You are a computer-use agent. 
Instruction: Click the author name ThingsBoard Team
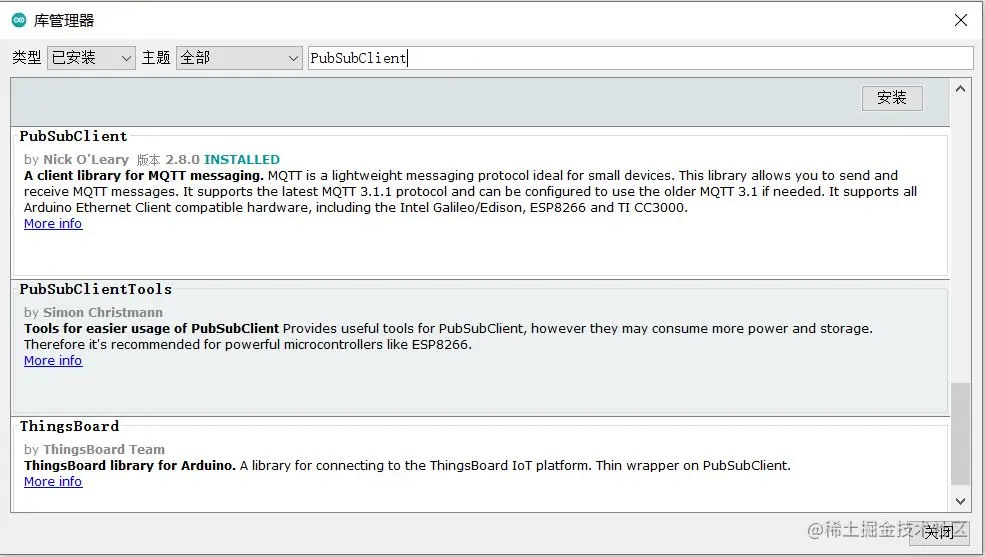coord(104,450)
